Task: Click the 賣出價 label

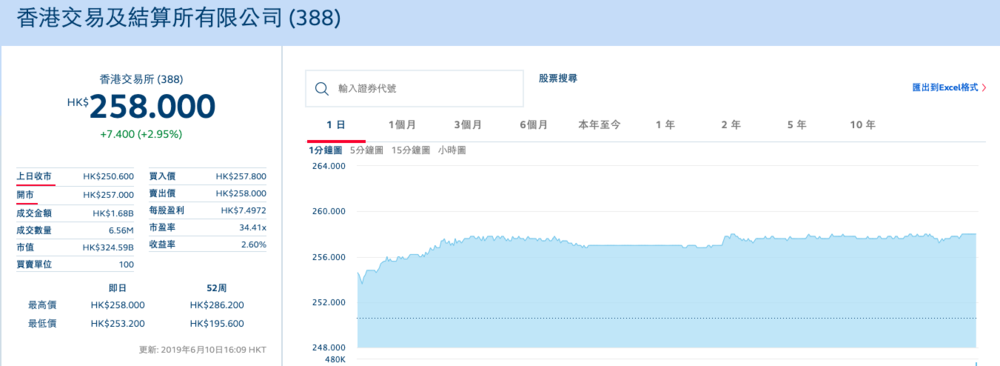Action: pos(162,193)
